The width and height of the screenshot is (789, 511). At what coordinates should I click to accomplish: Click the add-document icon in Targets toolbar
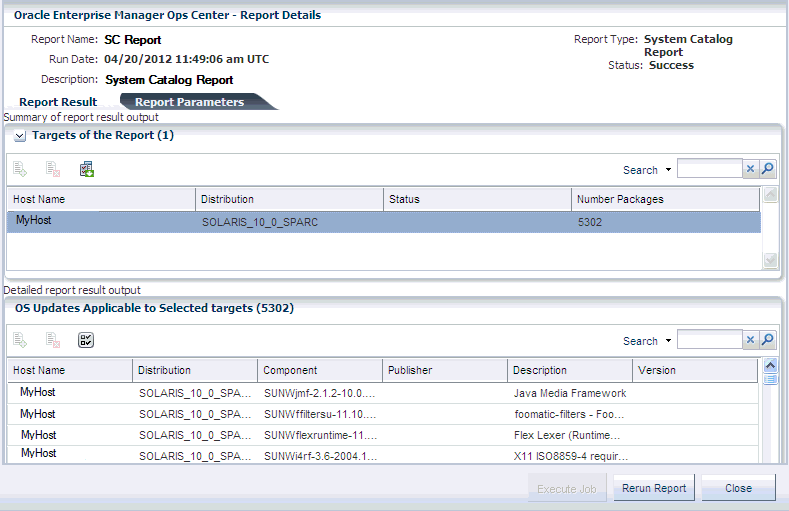[x=20, y=169]
